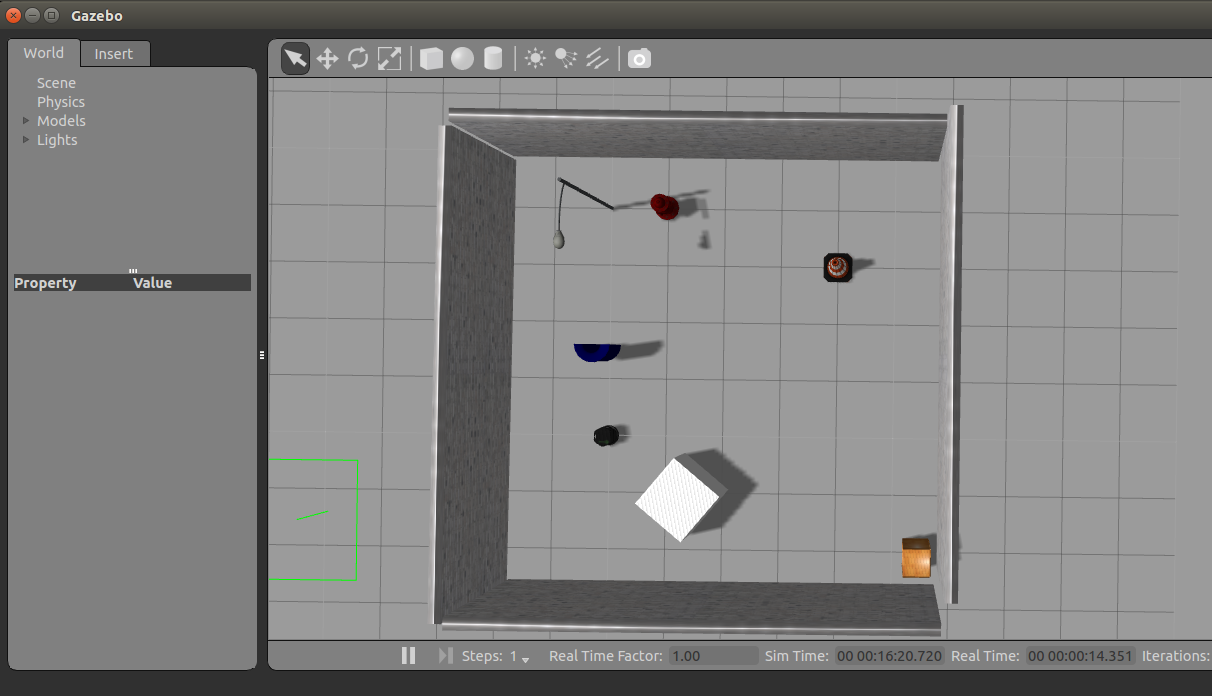The height and width of the screenshot is (696, 1212).
Task: Expand the Lights tree node
Action: tap(26, 140)
